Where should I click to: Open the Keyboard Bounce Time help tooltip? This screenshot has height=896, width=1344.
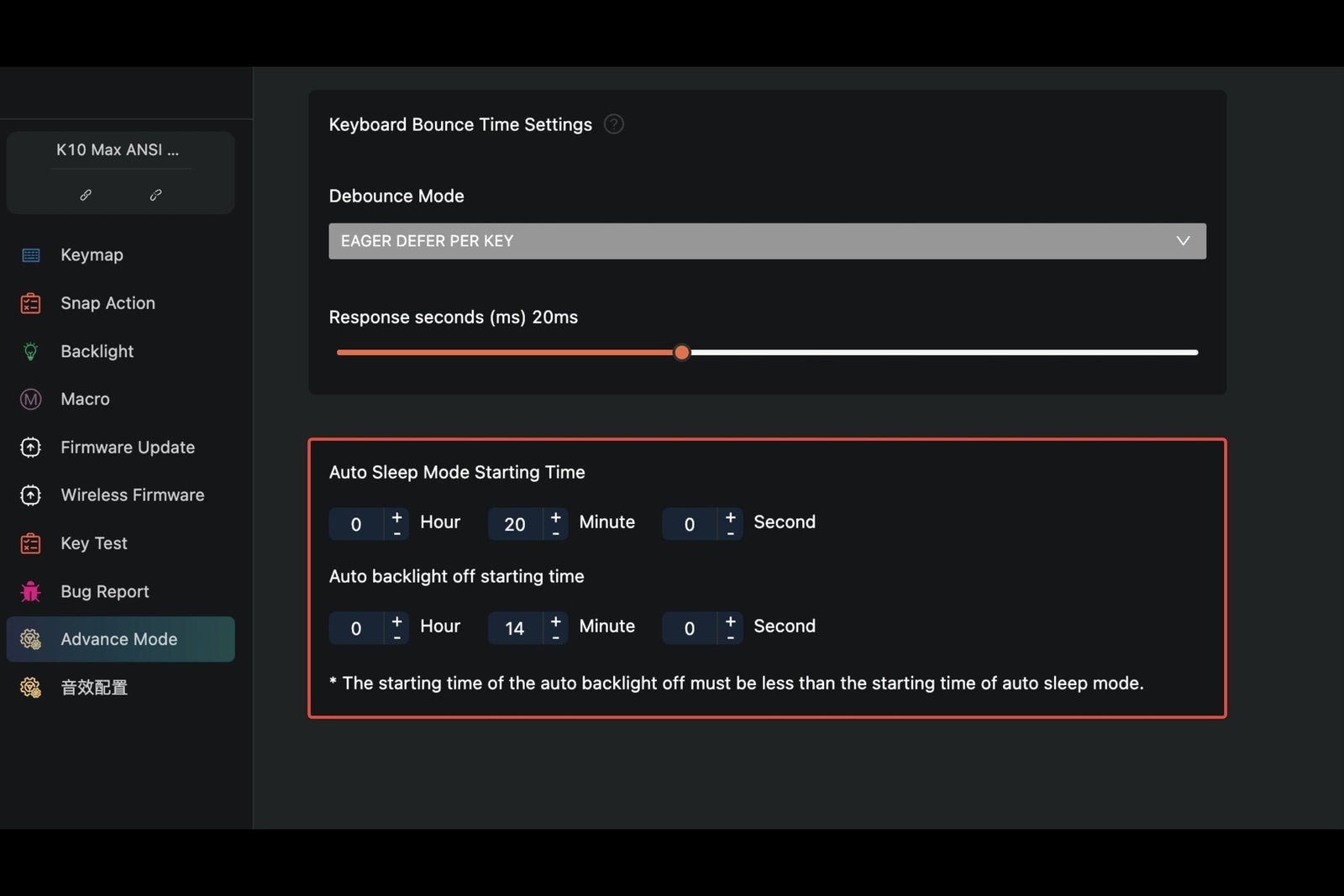pyautogui.click(x=613, y=123)
